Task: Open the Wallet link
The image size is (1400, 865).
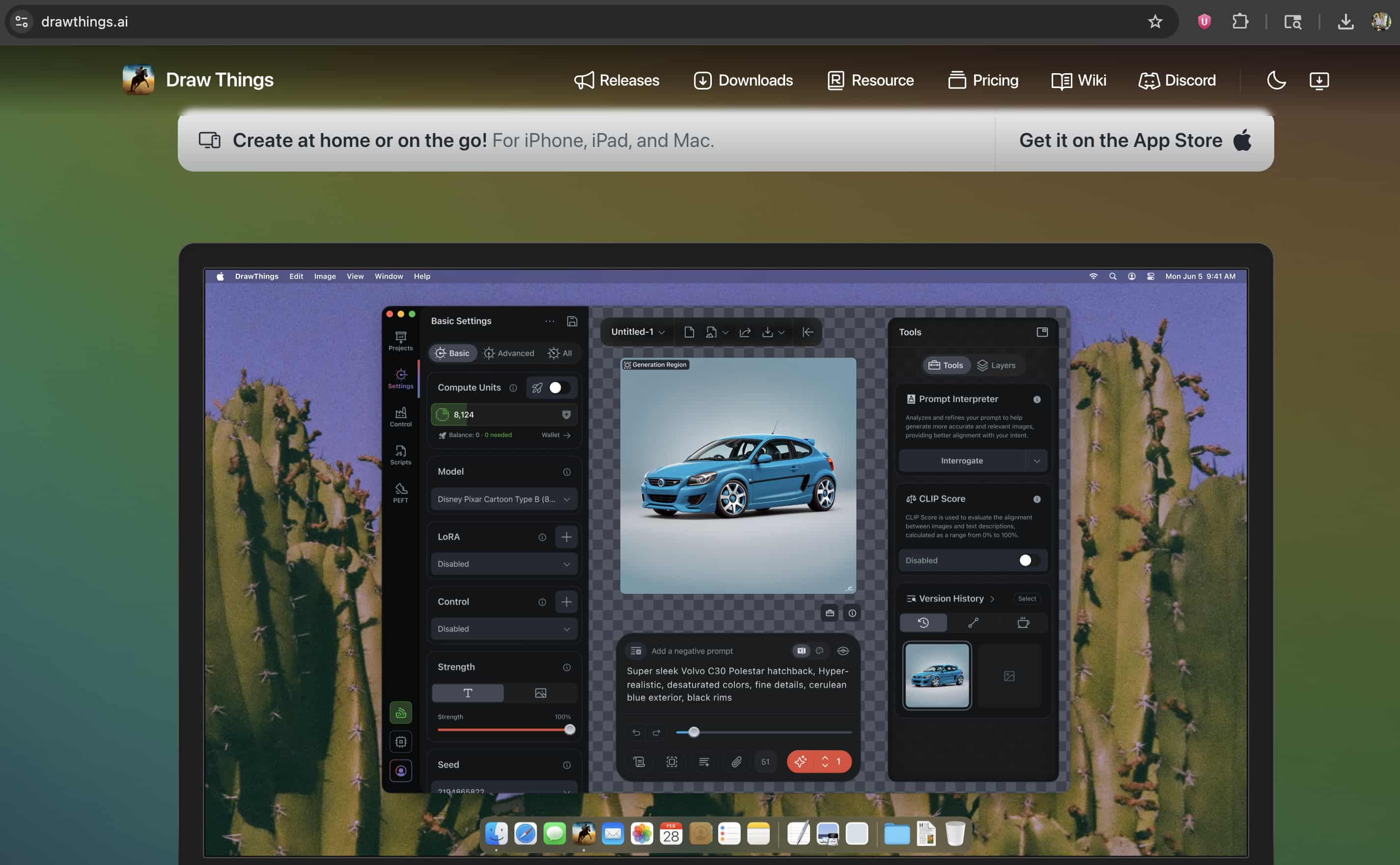Action: (556, 435)
